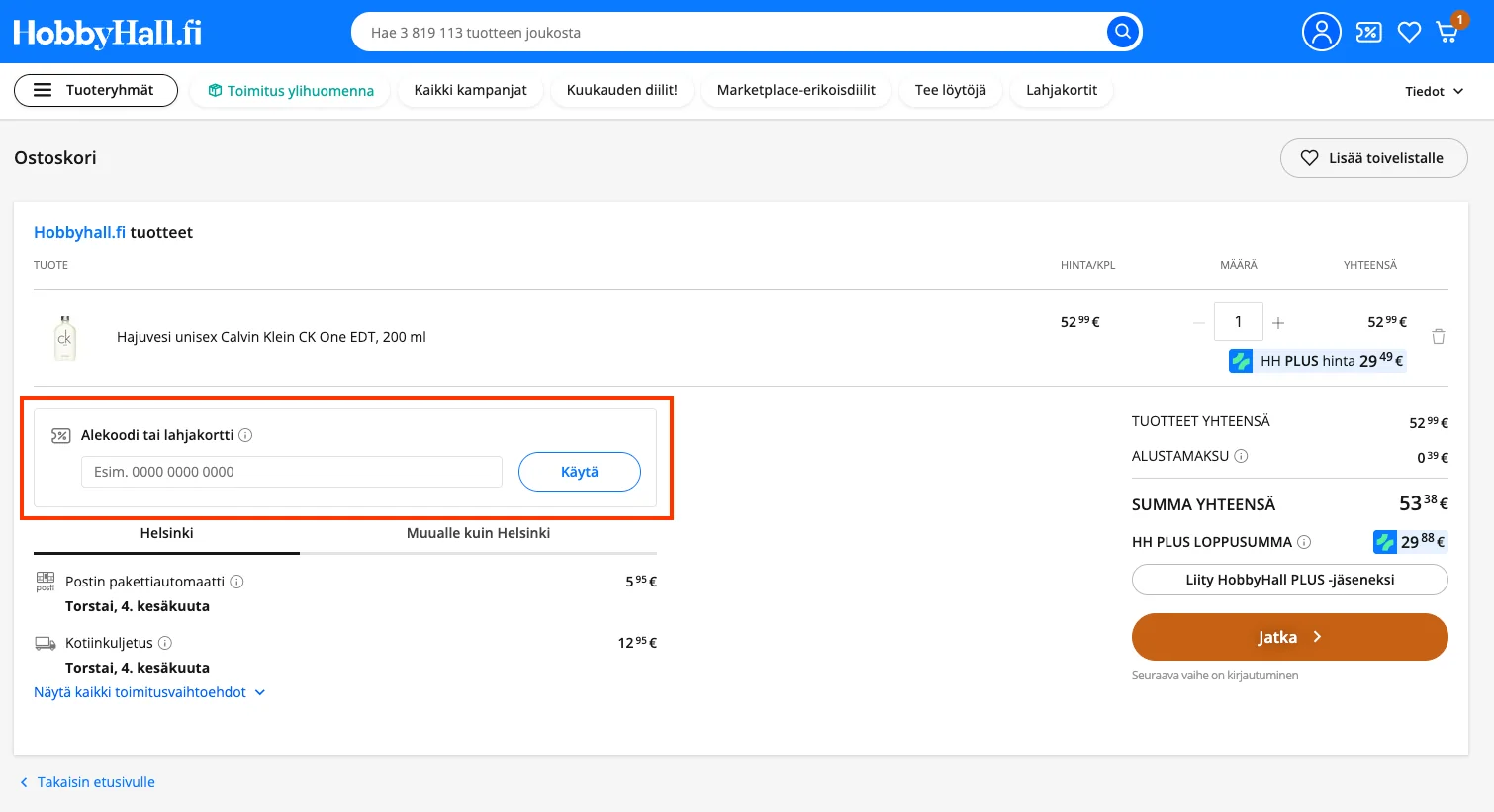Click info icon next to HH PLUS LOPPUSUMMA
This screenshot has height=812, width=1494.
click(1304, 542)
